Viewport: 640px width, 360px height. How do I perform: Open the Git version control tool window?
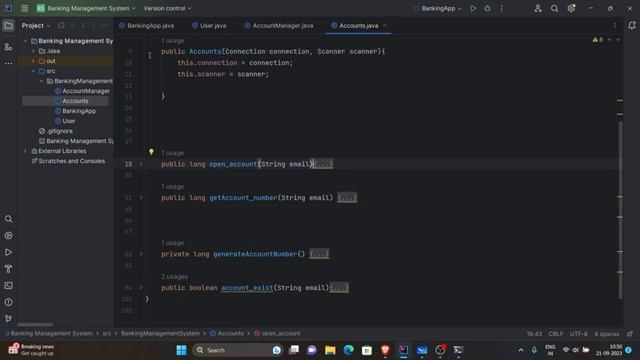coord(8,318)
